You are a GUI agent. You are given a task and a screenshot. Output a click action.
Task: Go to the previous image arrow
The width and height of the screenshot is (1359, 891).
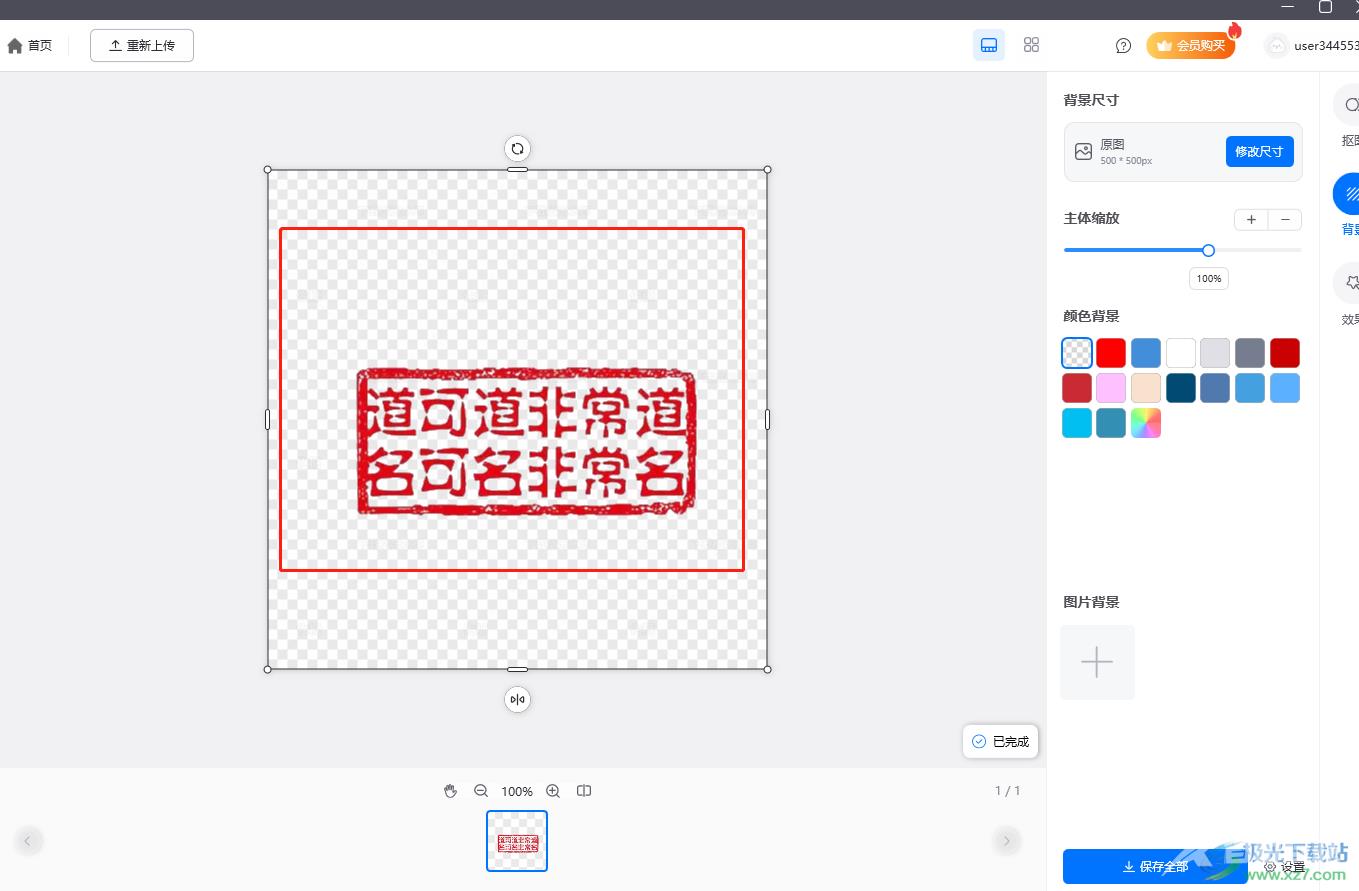point(28,841)
